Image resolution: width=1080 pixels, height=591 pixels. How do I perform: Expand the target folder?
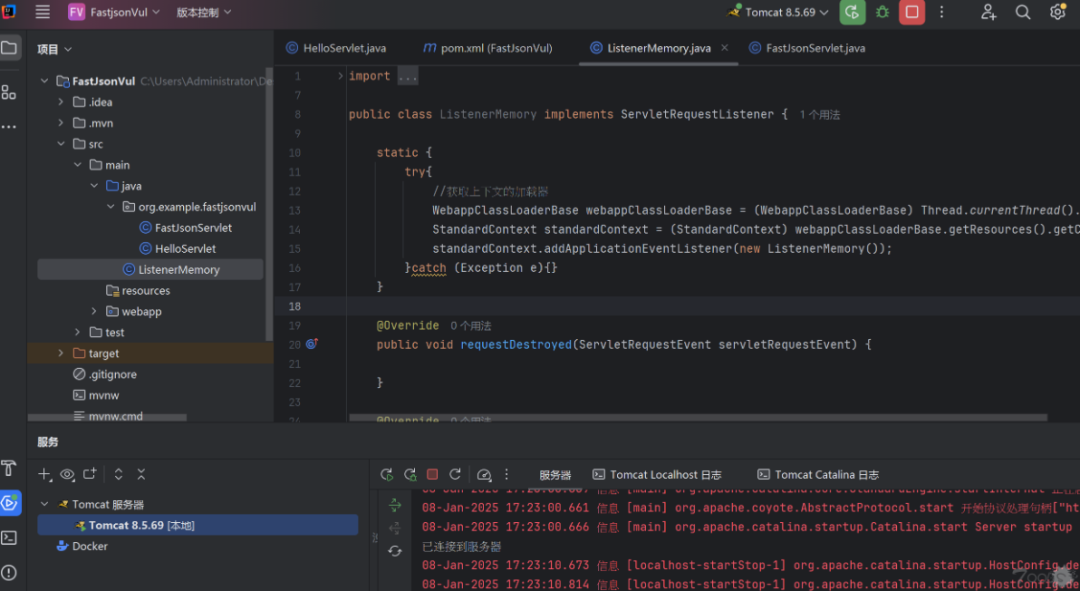(x=61, y=353)
